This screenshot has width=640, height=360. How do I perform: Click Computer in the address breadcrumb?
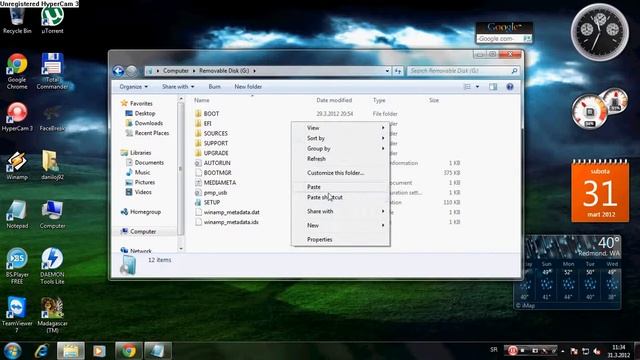pyautogui.click(x=176, y=71)
